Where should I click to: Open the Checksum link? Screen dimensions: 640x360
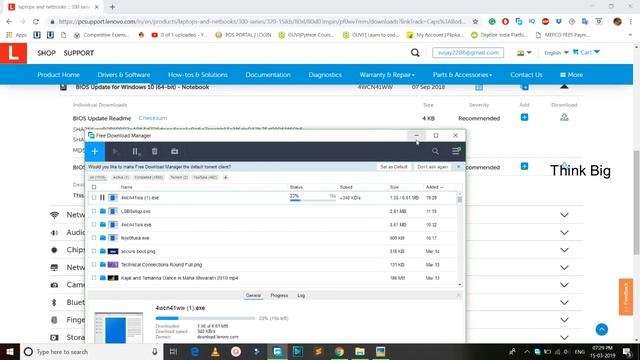(x=153, y=118)
